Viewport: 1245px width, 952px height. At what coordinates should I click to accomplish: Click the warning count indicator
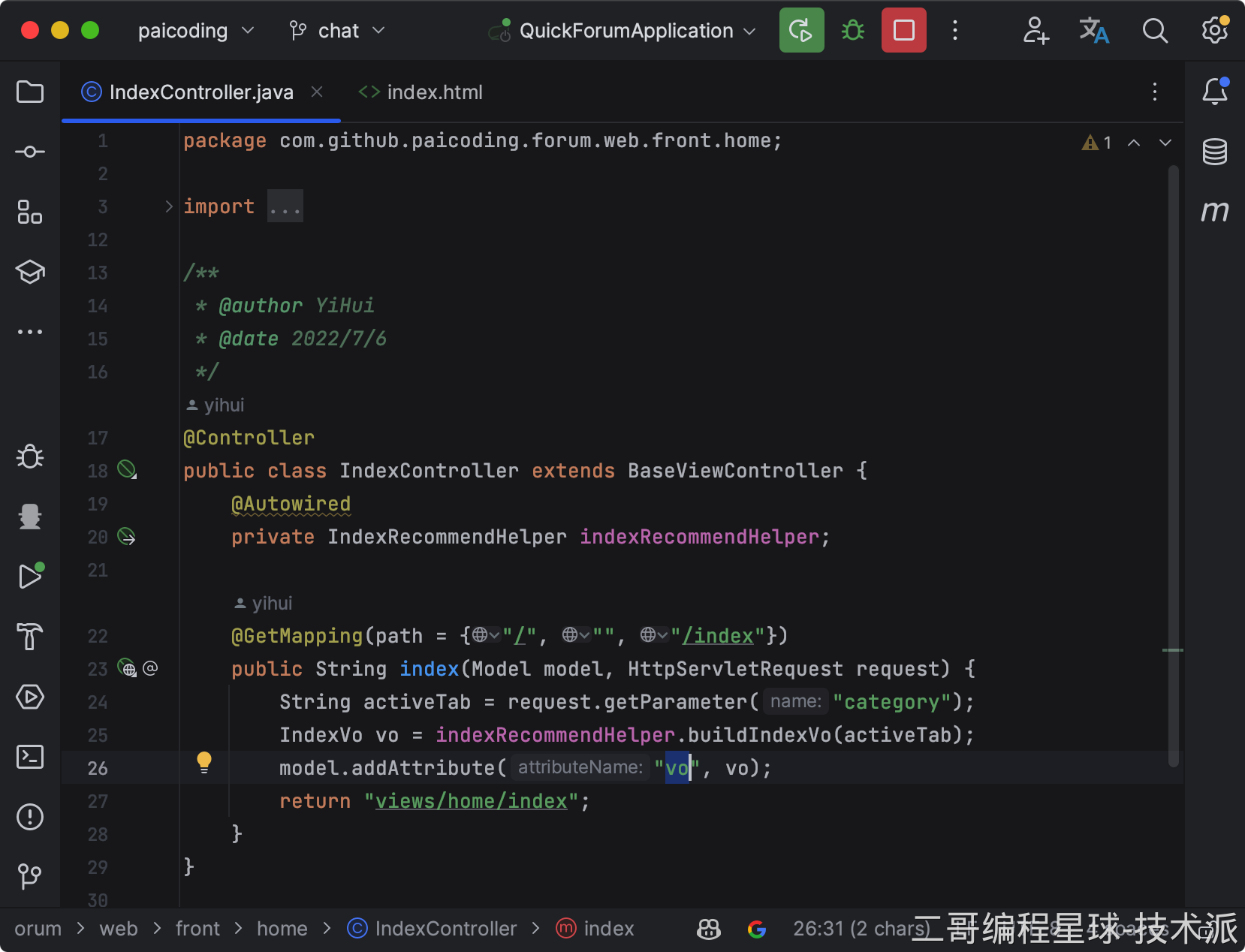pos(1096,143)
